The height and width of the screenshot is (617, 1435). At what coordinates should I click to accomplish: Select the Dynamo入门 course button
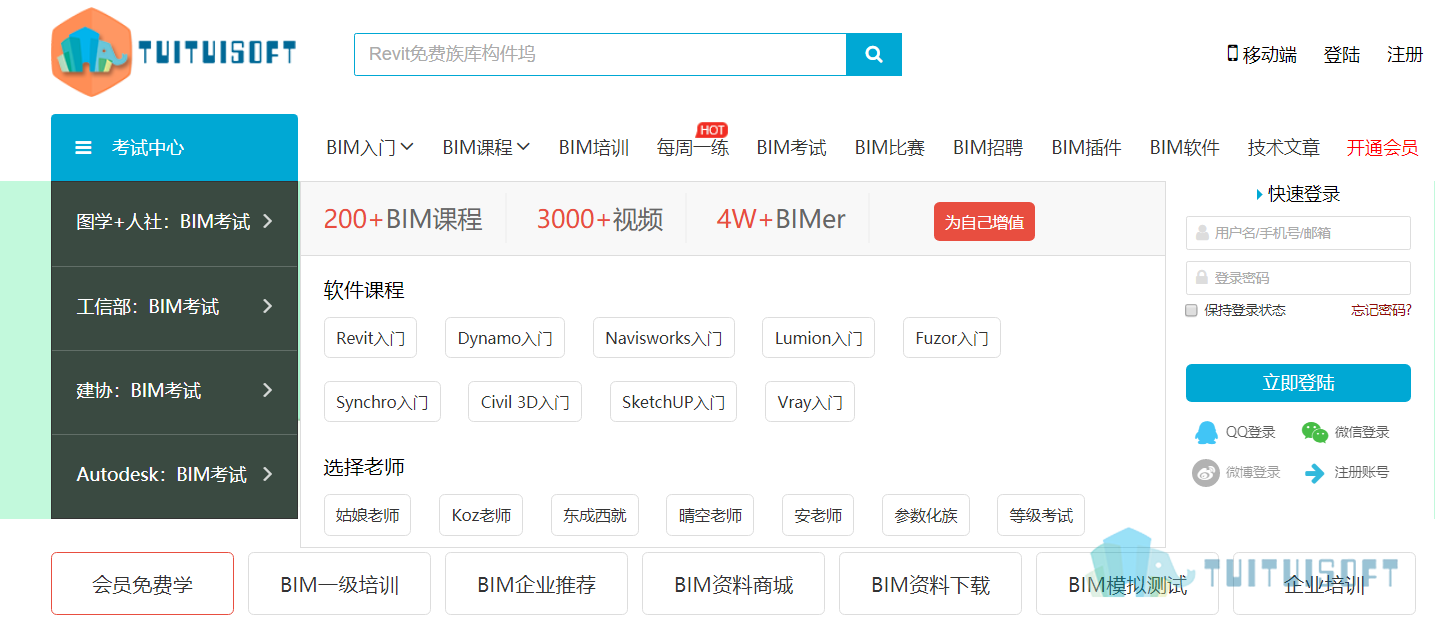coord(505,338)
